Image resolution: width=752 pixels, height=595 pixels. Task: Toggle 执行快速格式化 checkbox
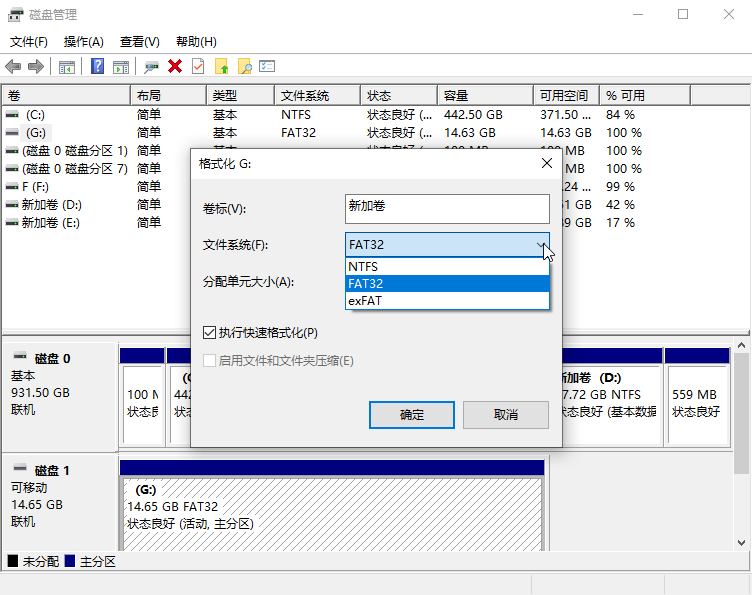(x=209, y=332)
